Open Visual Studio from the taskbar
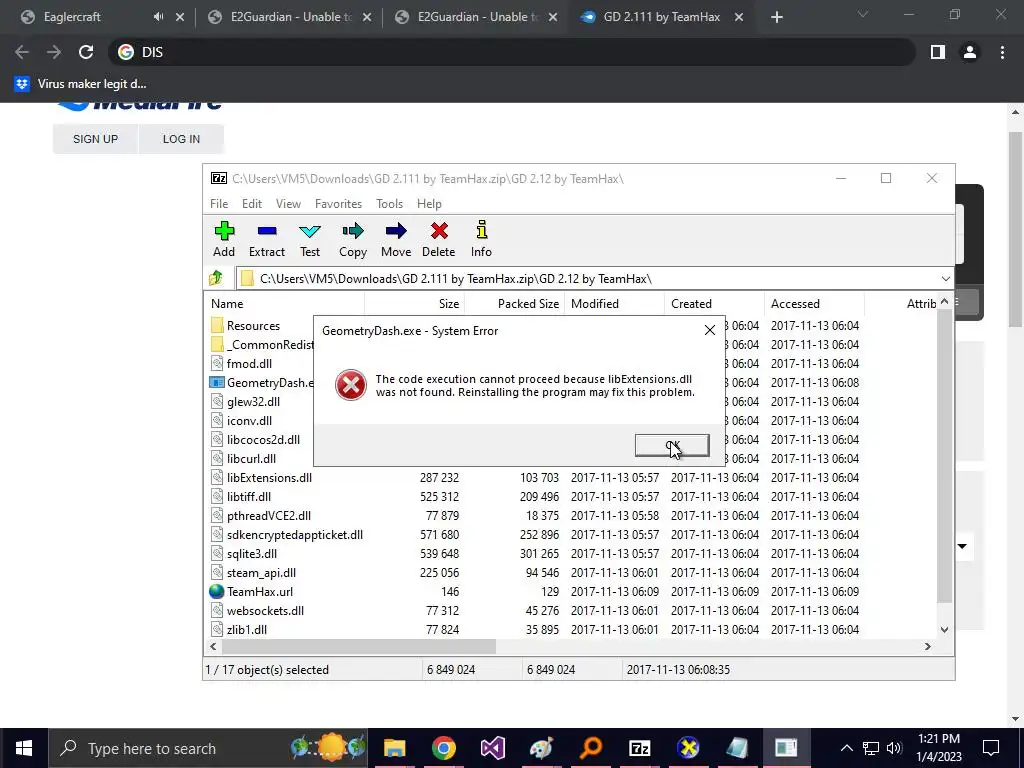 point(492,748)
